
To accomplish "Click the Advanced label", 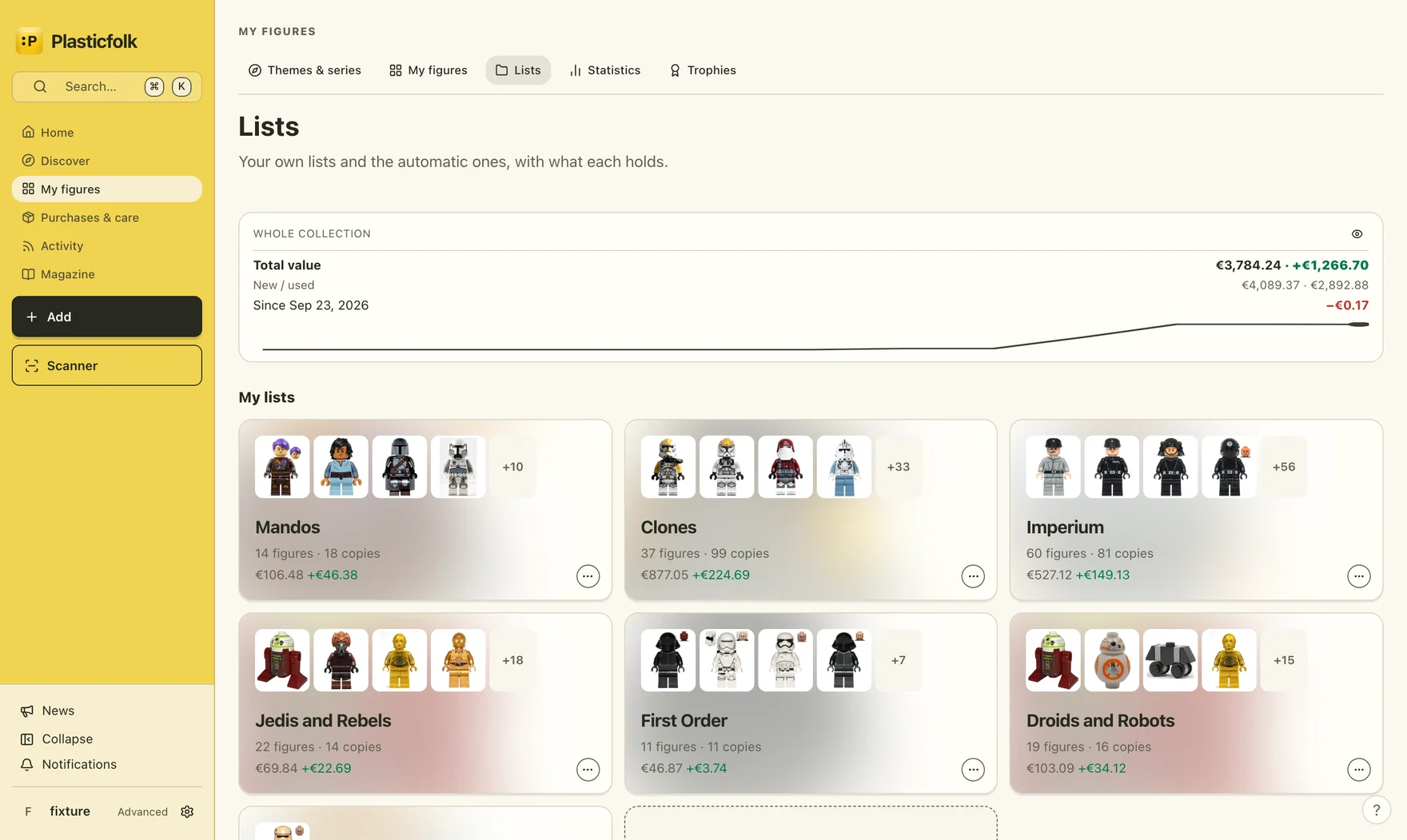I will (142, 812).
